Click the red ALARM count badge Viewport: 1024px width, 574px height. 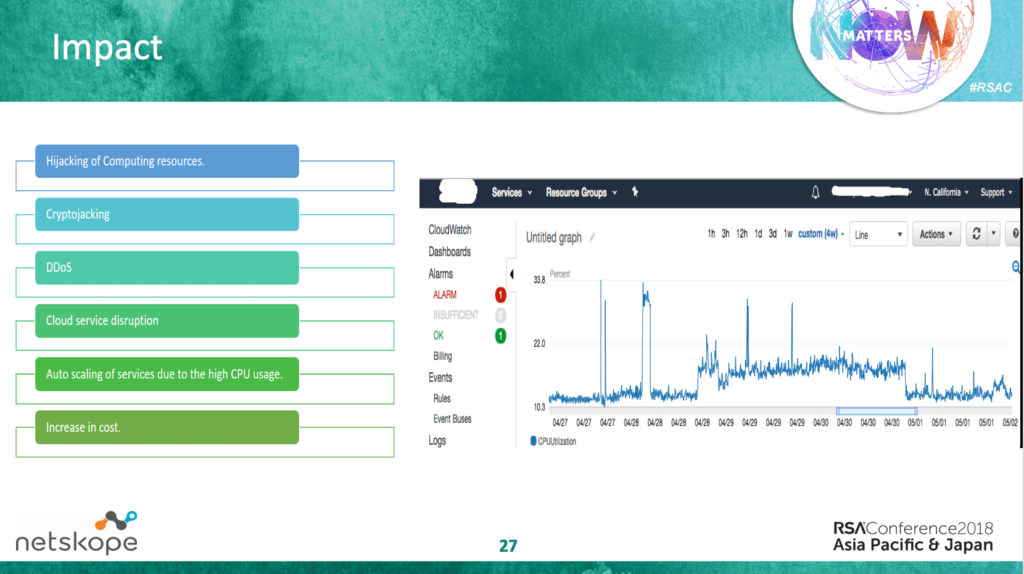coord(500,295)
